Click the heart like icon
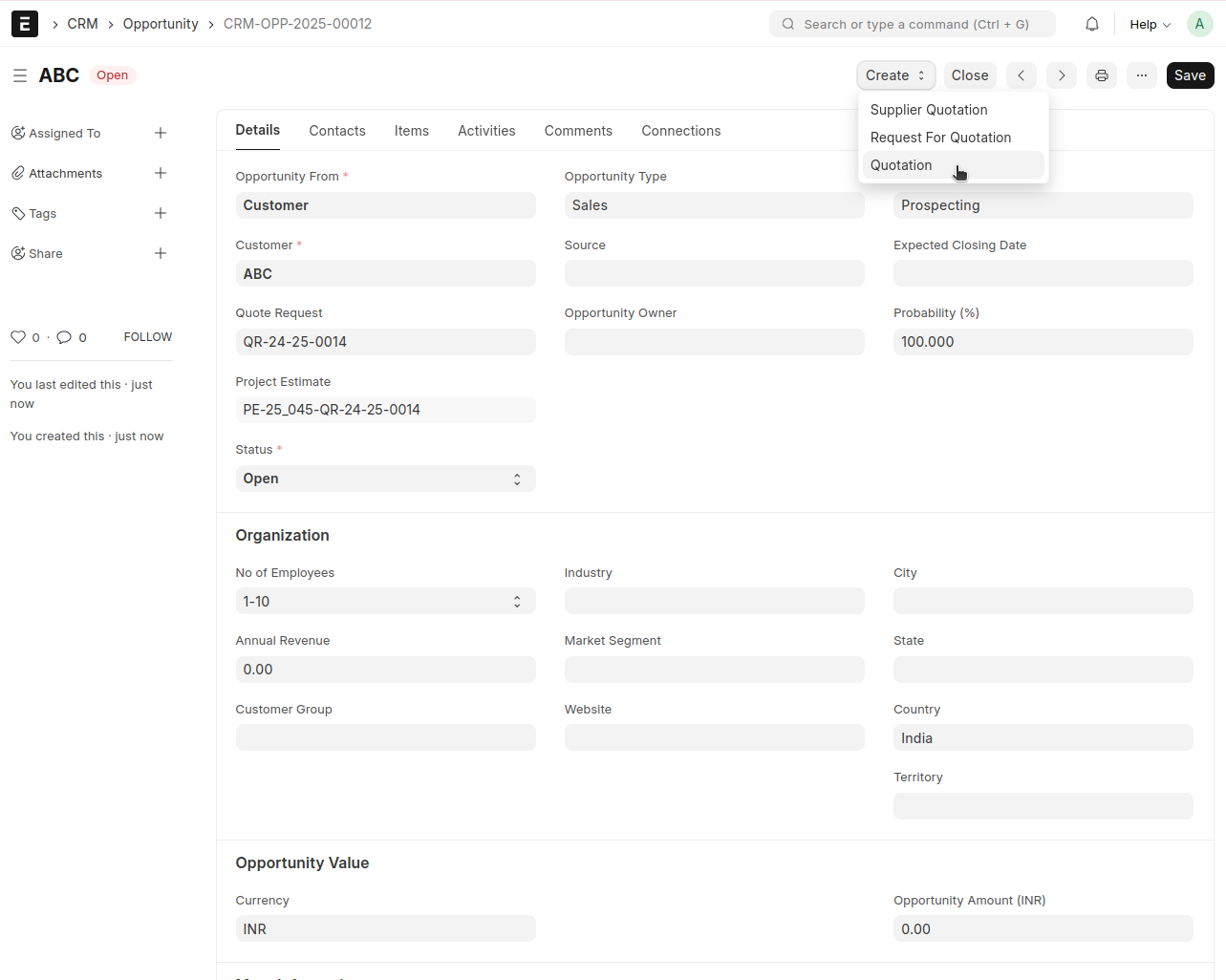This screenshot has width=1226, height=980. point(18,337)
